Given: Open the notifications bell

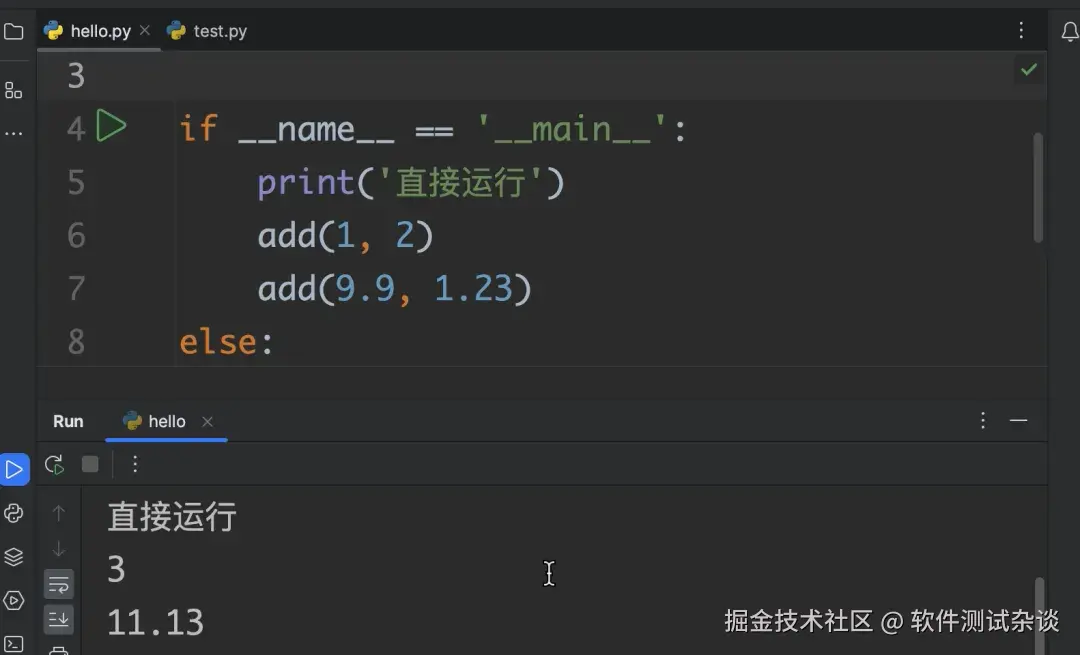Looking at the screenshot, I should point(1068,30).
